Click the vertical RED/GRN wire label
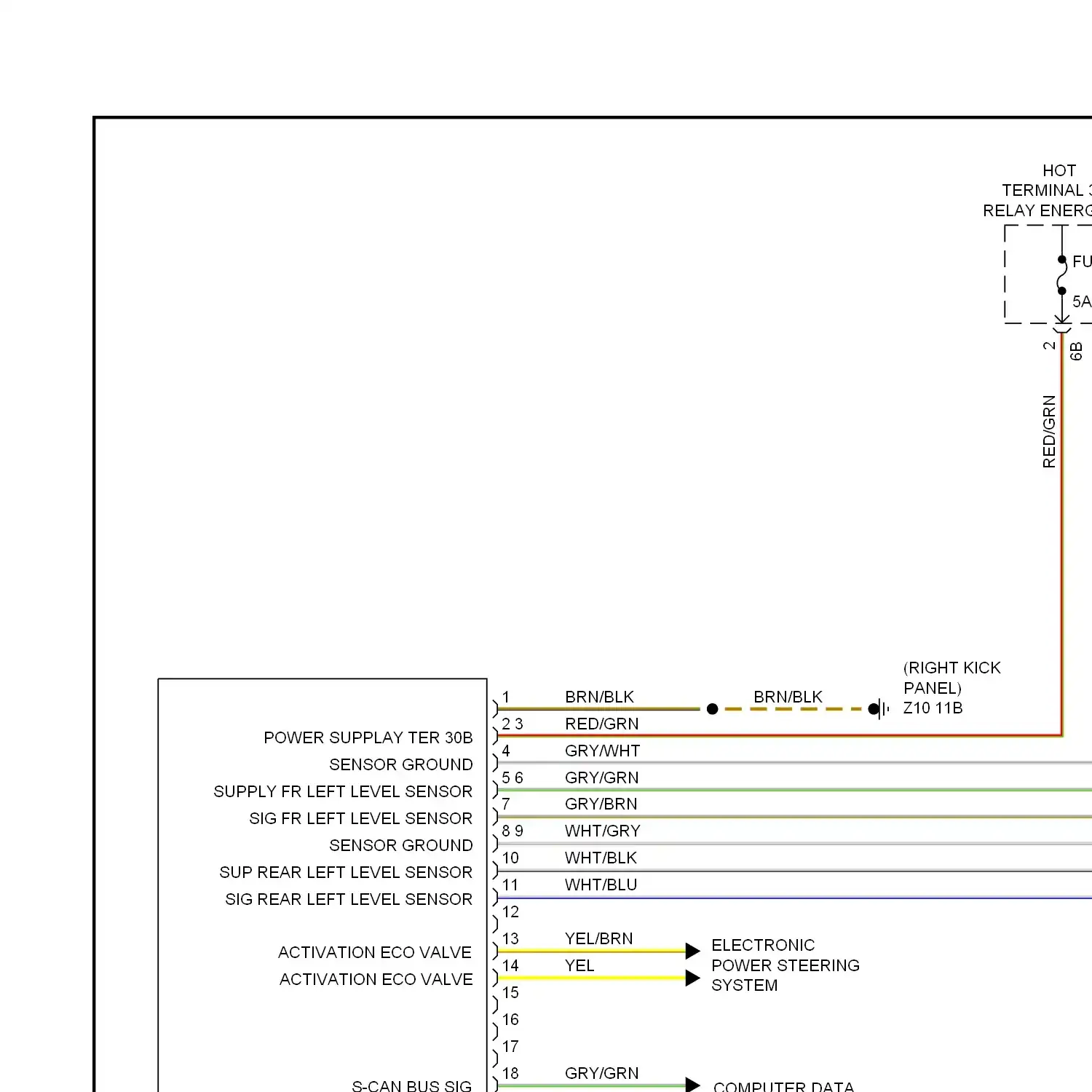1092x1092 pixels. pyautogui.click(x=1049, y=432)
